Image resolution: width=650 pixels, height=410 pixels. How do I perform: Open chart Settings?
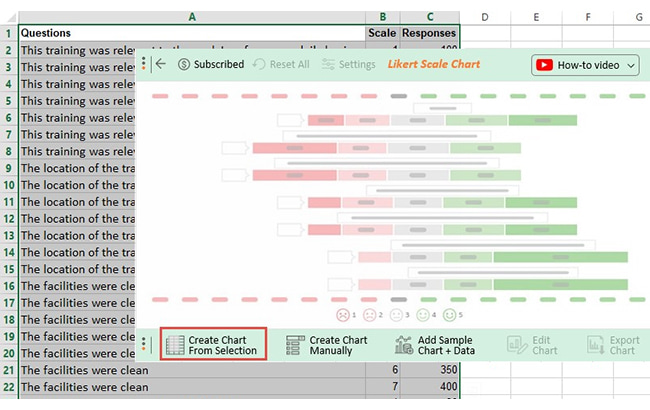tap(349, 64)
